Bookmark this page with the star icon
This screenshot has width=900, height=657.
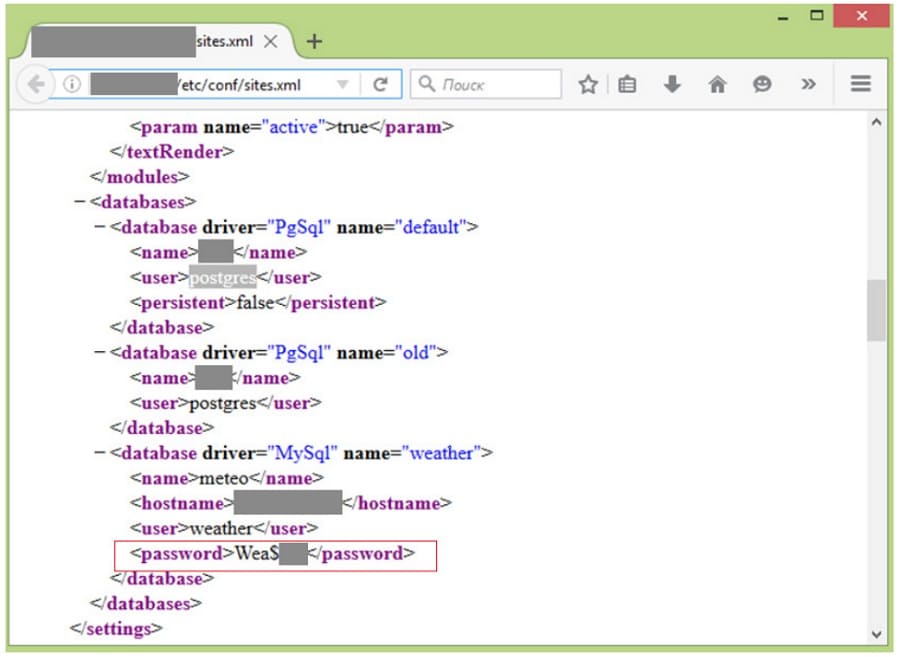588,85
